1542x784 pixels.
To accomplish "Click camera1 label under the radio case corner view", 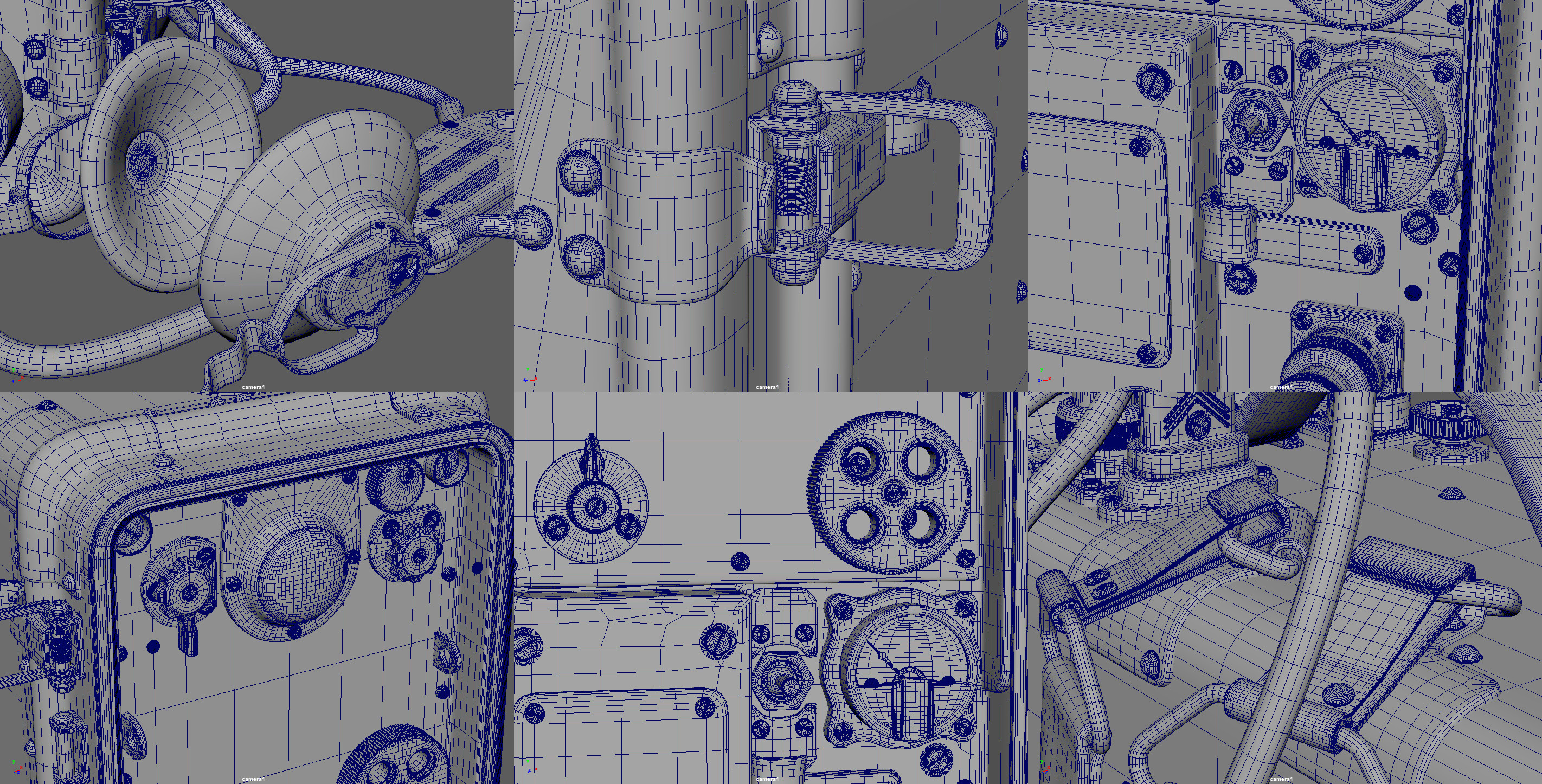I will (253, 779).
